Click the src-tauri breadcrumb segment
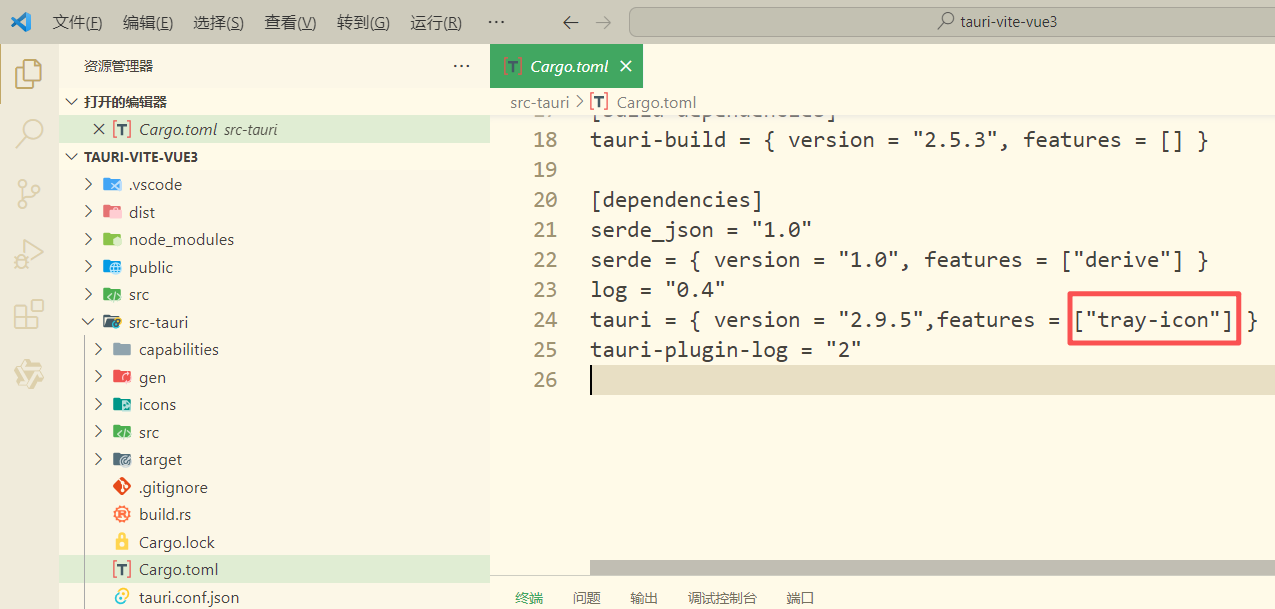1275x609 pixels. [x=539, y=102]
